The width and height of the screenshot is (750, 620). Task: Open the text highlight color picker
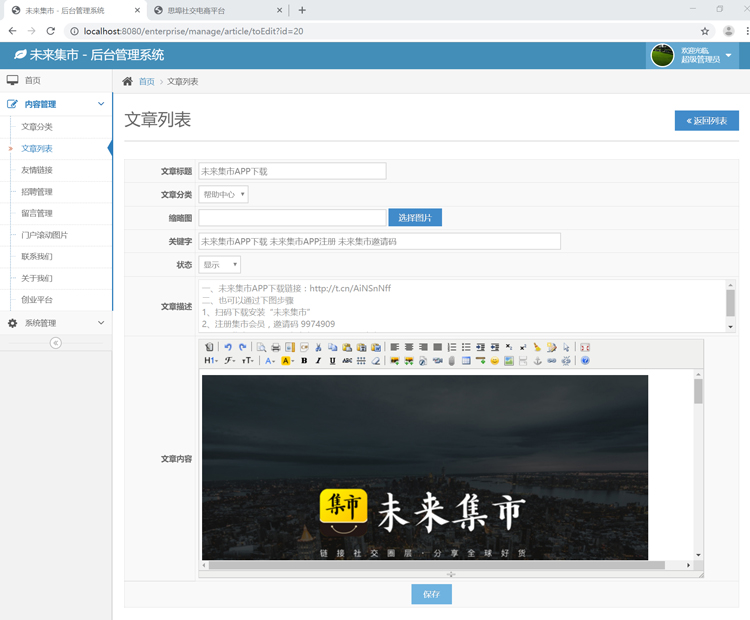click(286, 361)
